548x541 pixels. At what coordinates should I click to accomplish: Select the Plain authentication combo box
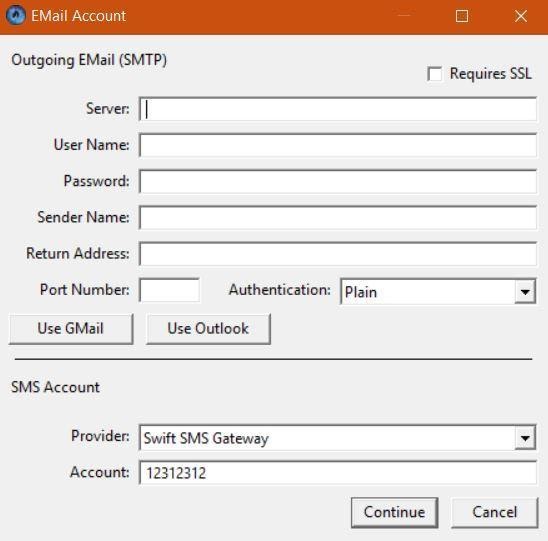(438, 291)
